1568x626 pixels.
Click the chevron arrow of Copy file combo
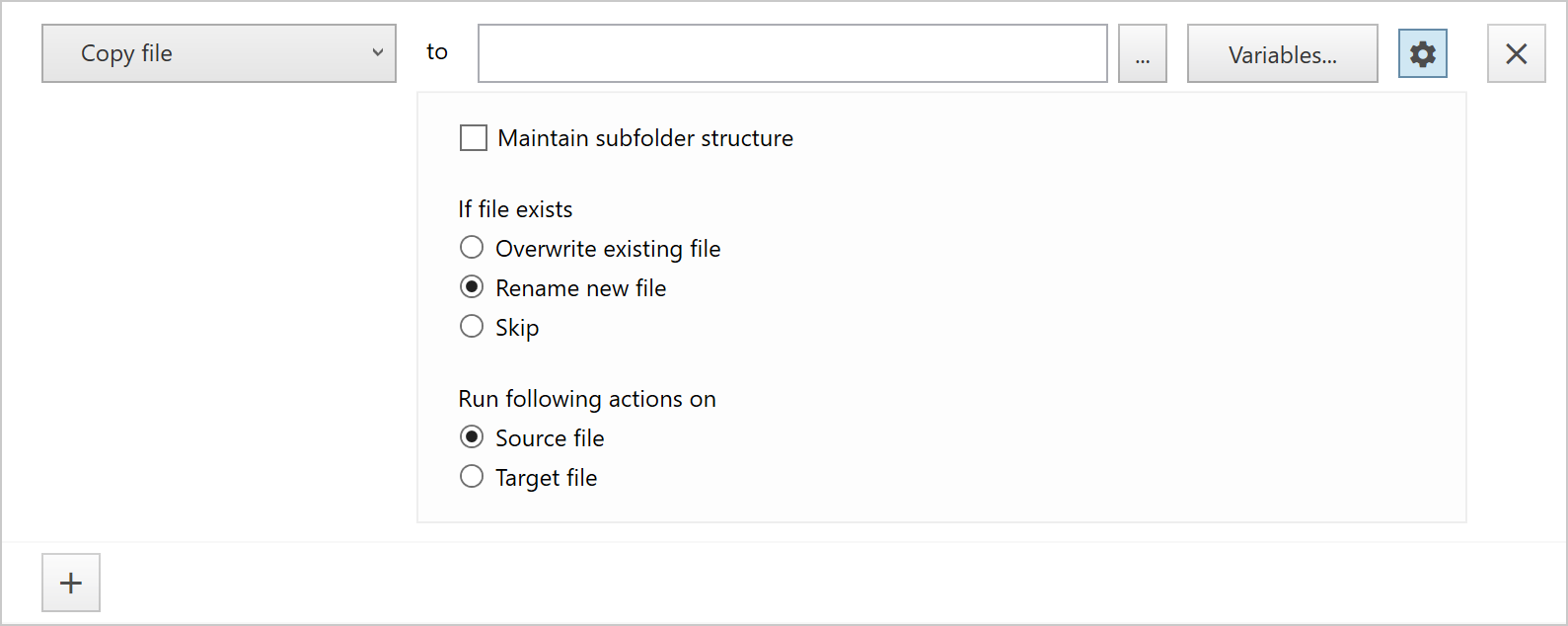tap(377, 53)
